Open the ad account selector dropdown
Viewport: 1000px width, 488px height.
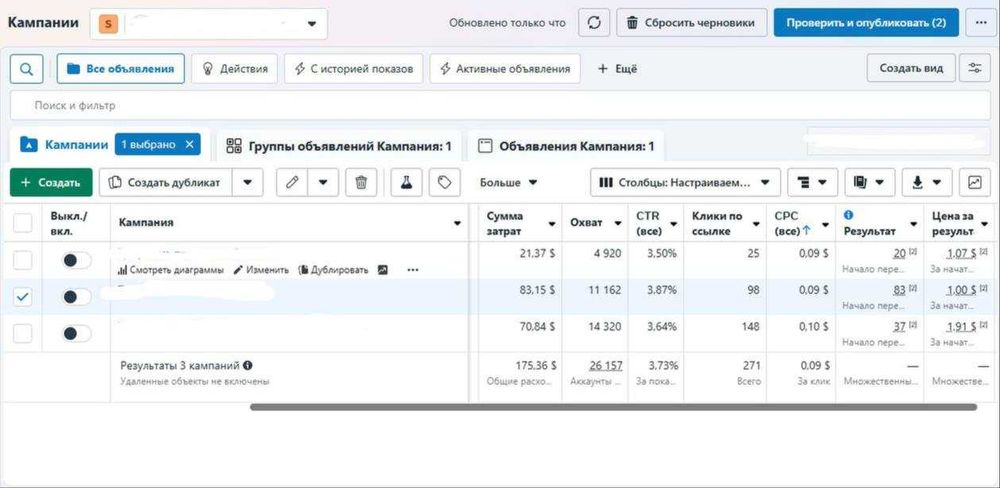click(209, 24)
